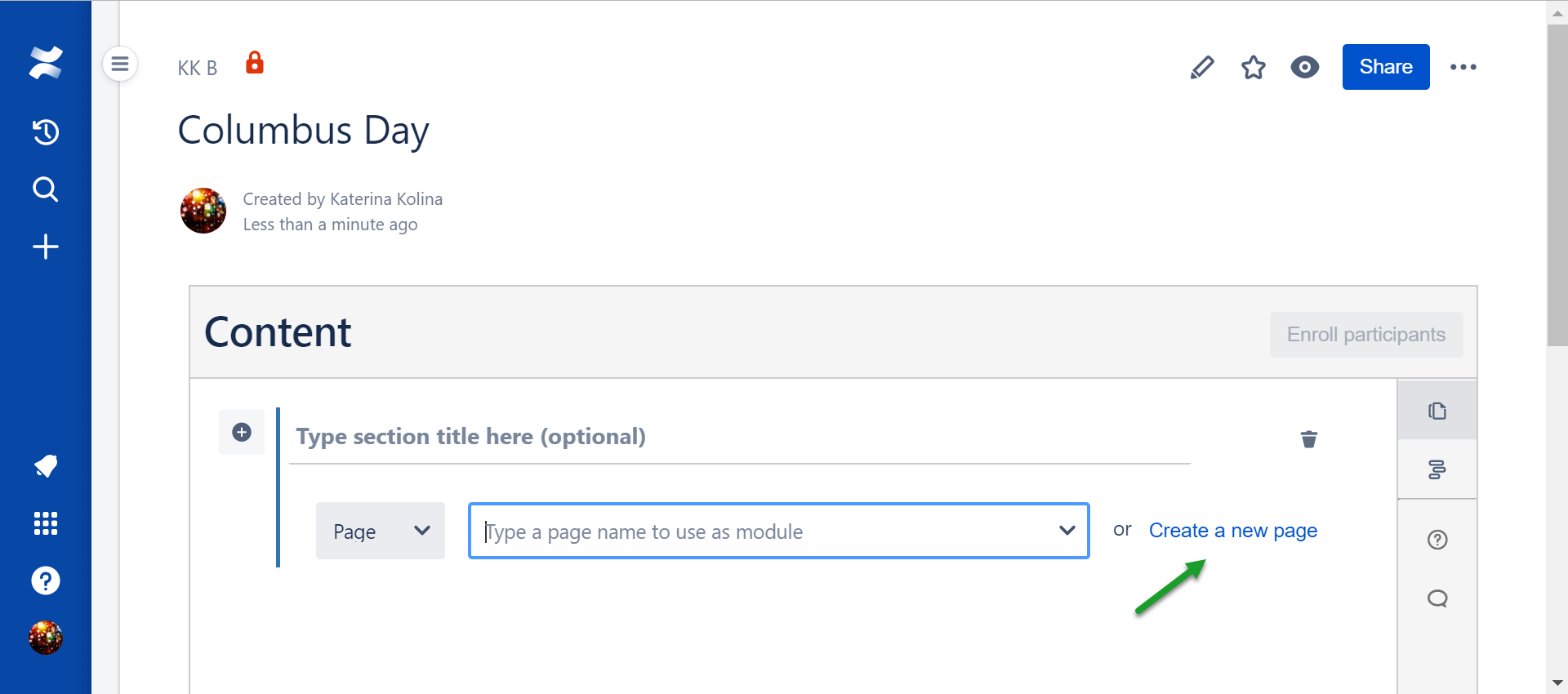Image resolution: width=1568 pixels, height=694 pixels.
Task: Click the add section plus button
Action: (242, 432)
